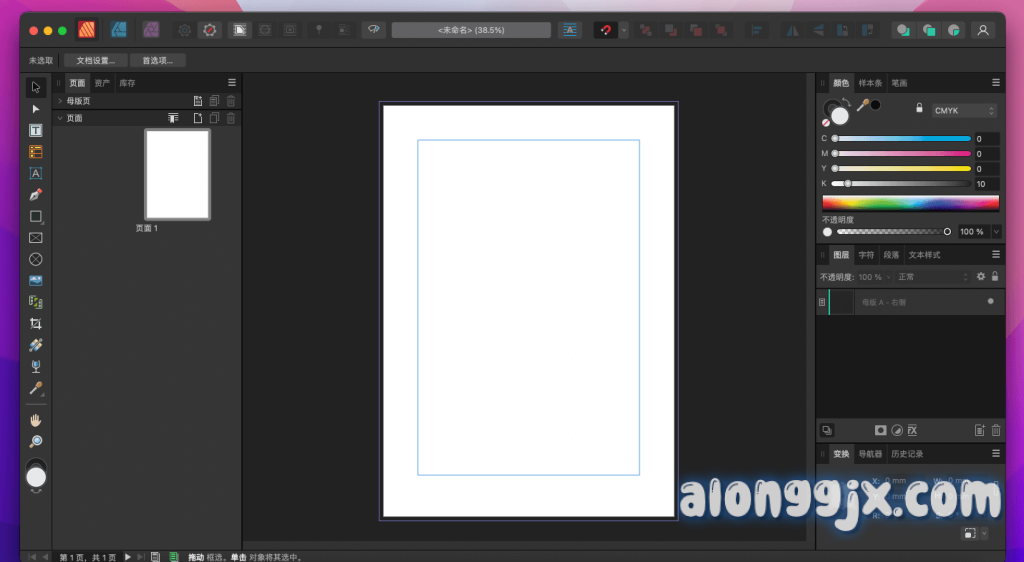Image resolution: width=1024 pixels, height=562 pixels.
Task: Click the 文档设置... button
Action: coord(96,61)
